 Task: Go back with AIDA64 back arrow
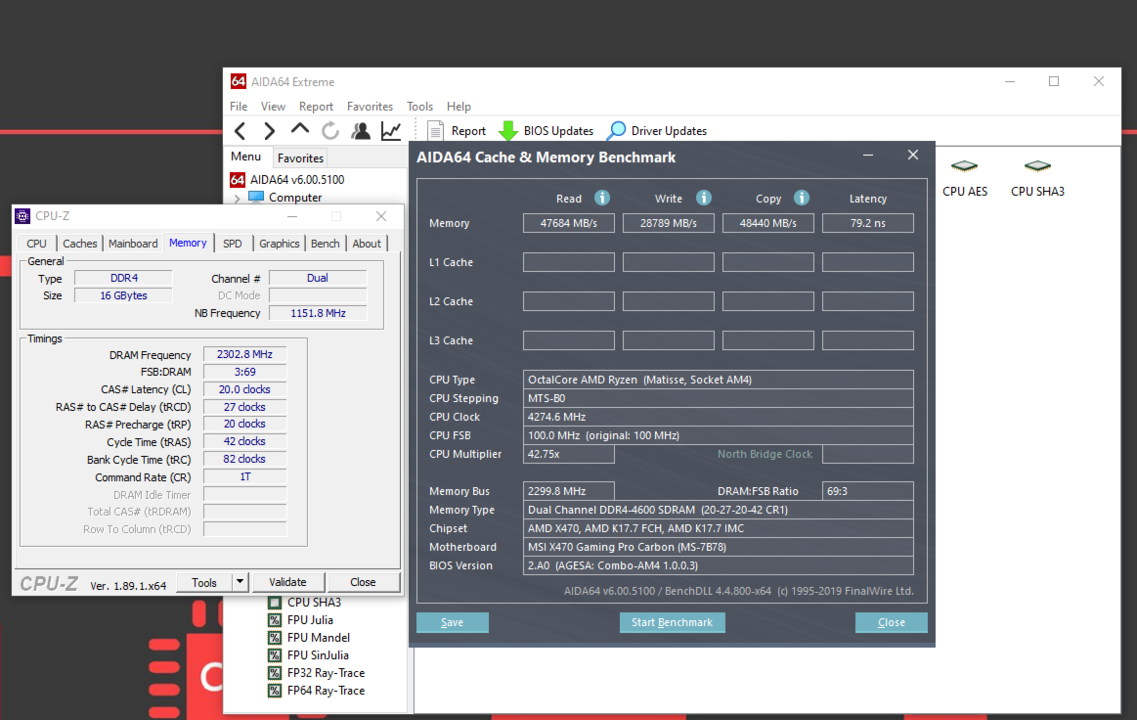pos(240,131)
